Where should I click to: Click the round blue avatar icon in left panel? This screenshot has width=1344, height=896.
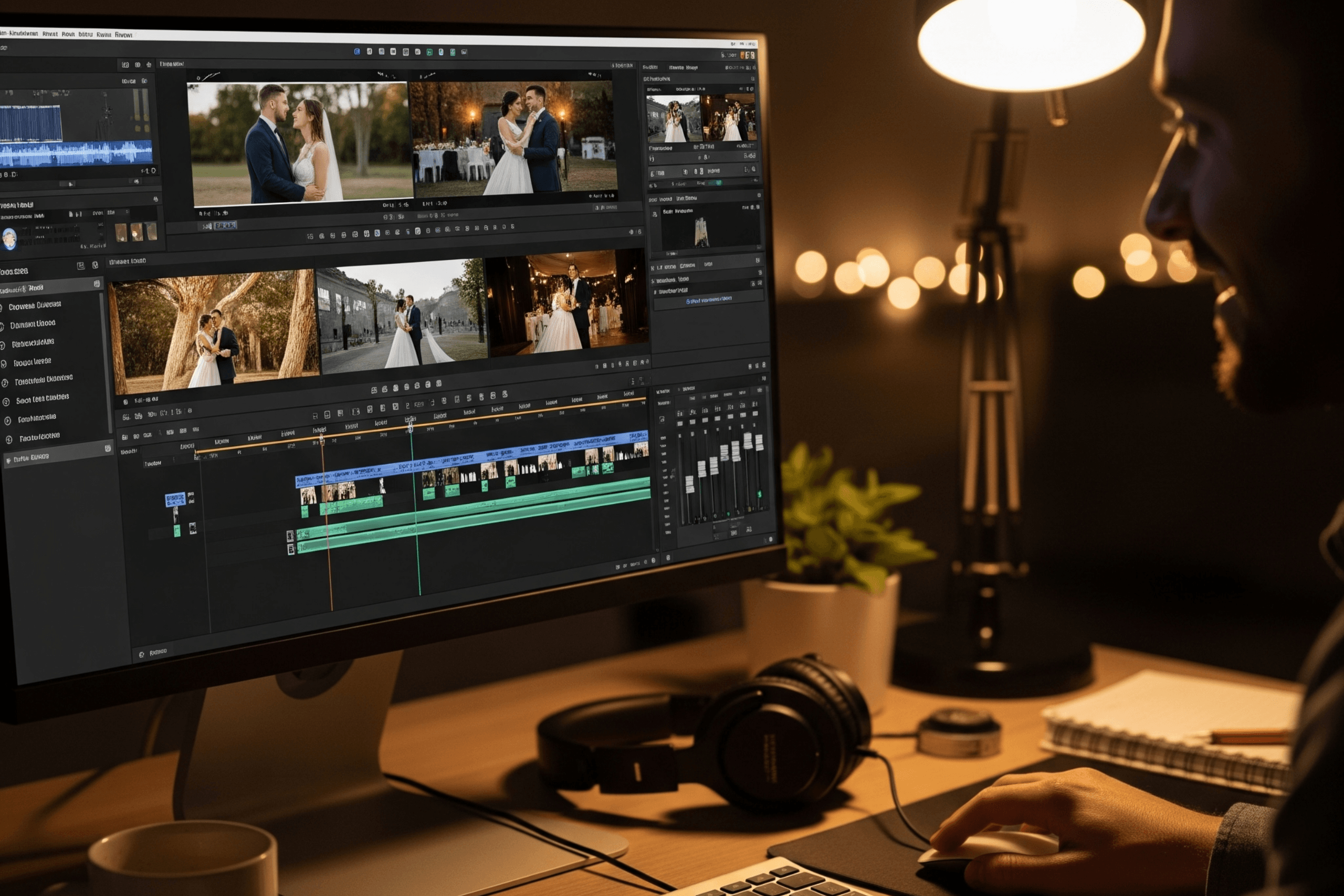[x=10, y=238]
